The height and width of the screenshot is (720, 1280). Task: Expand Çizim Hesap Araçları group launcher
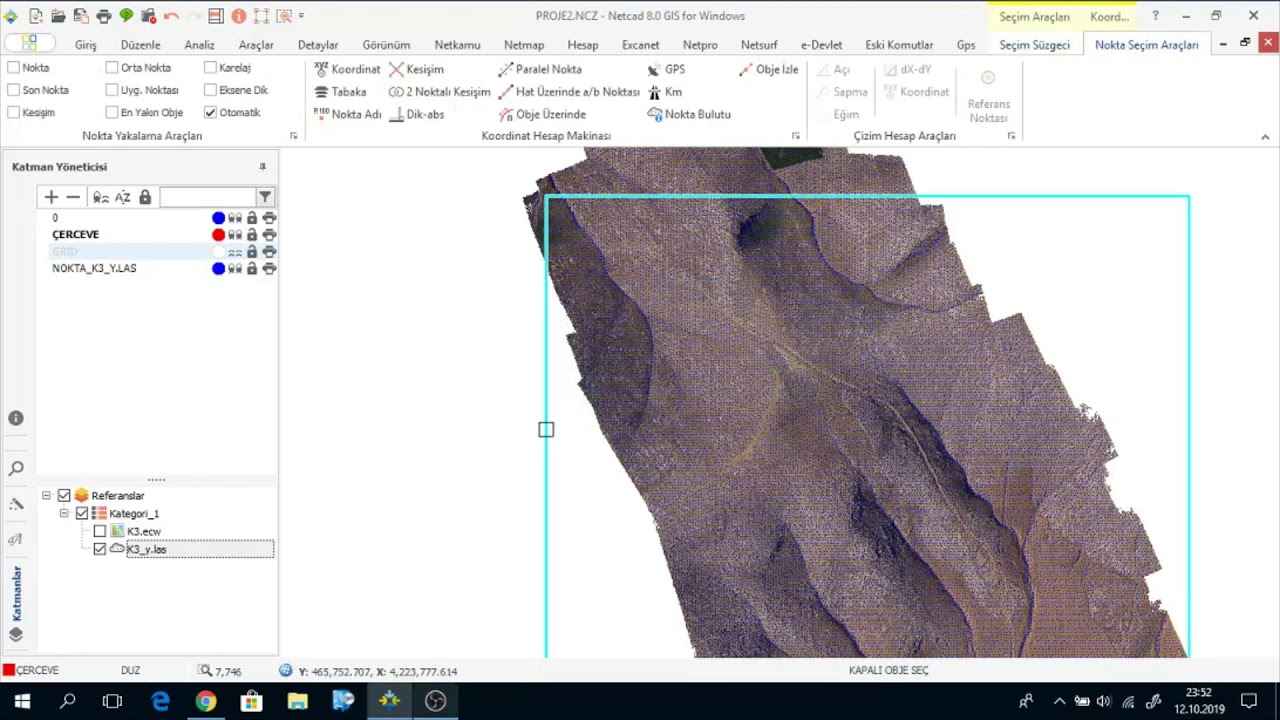click(1011, 136)
